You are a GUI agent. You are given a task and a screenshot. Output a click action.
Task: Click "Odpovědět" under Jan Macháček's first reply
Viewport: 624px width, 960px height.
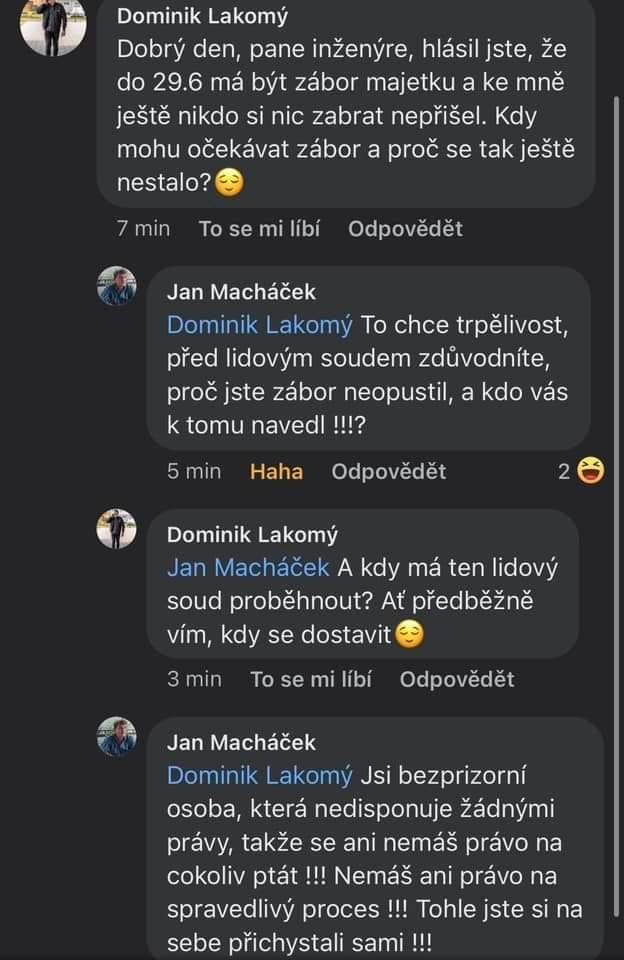(x=389, y=471)
